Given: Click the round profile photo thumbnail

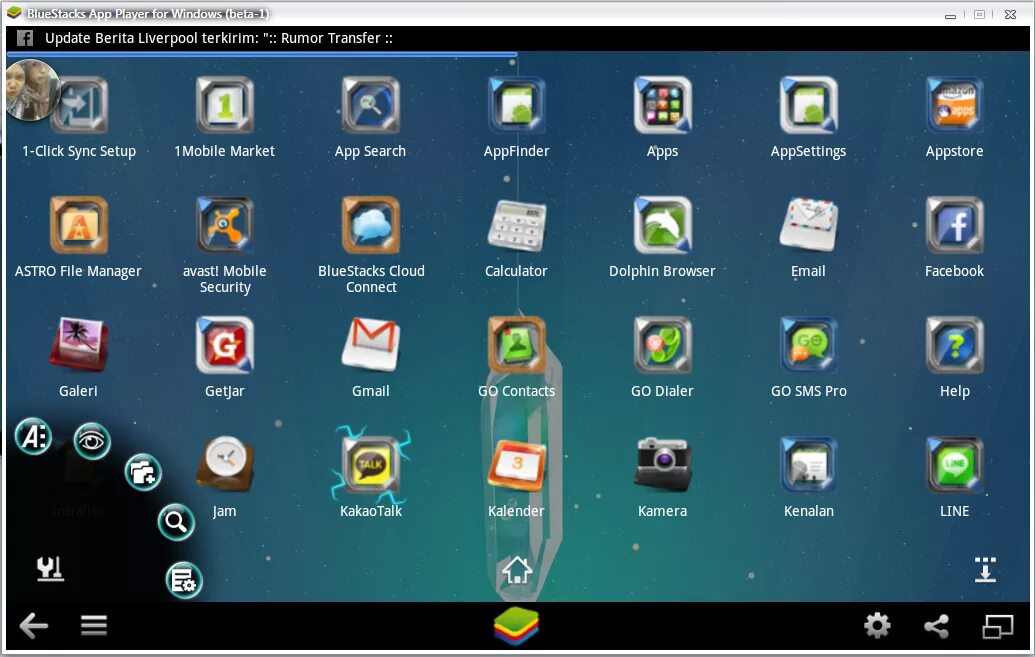Looking at the screenshot, I should click(x=32, y=90).
